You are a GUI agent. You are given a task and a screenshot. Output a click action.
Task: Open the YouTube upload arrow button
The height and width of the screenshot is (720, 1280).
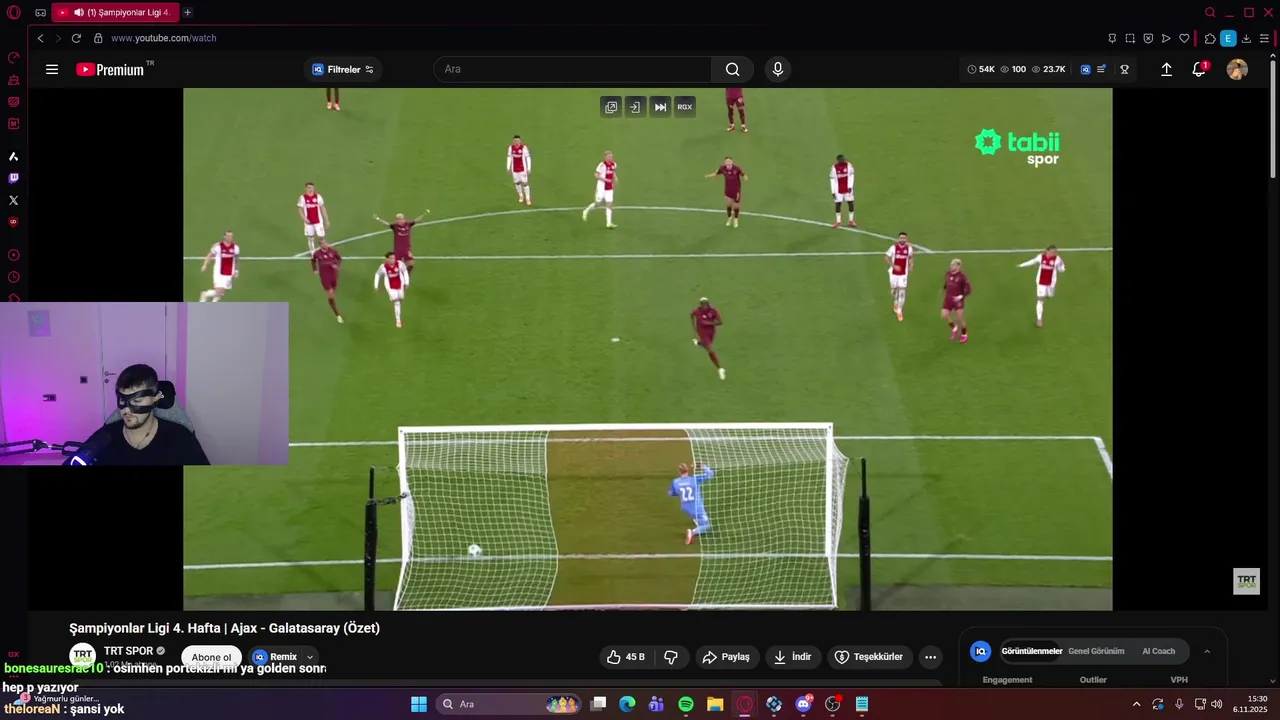[x=1166, y=69]
